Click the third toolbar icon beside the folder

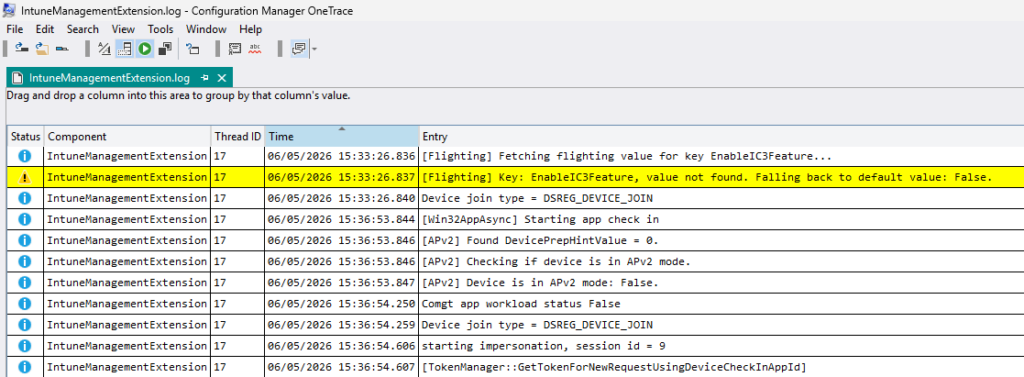(x=63, y=48)
